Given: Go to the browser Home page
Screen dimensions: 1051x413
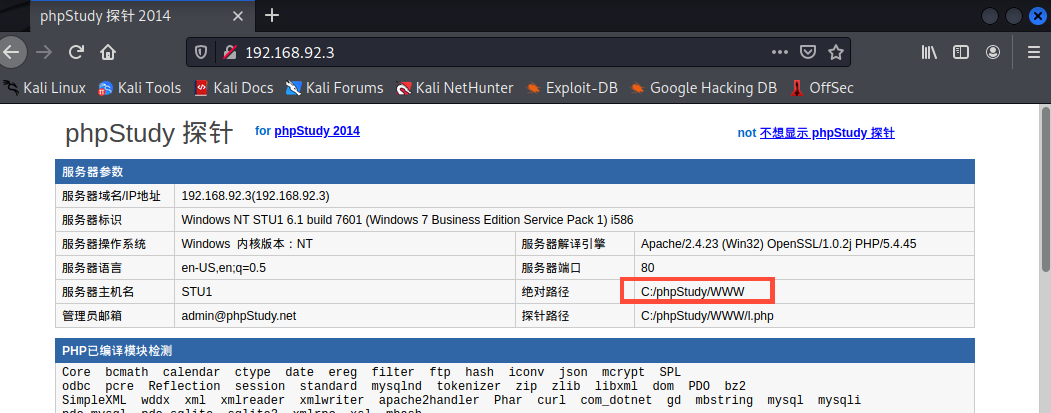Looking at the screenshot, I should [108, 52].
